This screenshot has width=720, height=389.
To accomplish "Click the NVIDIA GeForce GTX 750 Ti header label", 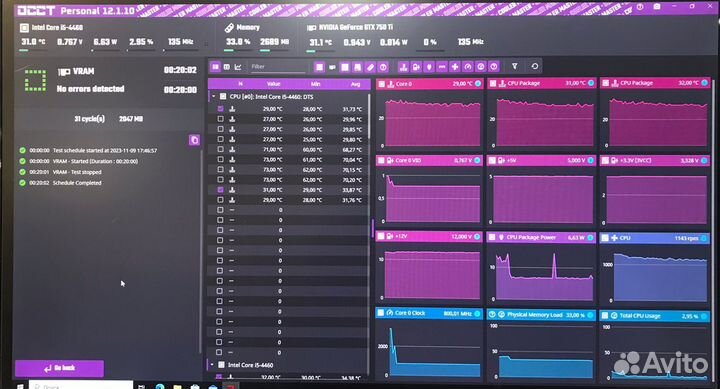I will click(x=356, y=28).
